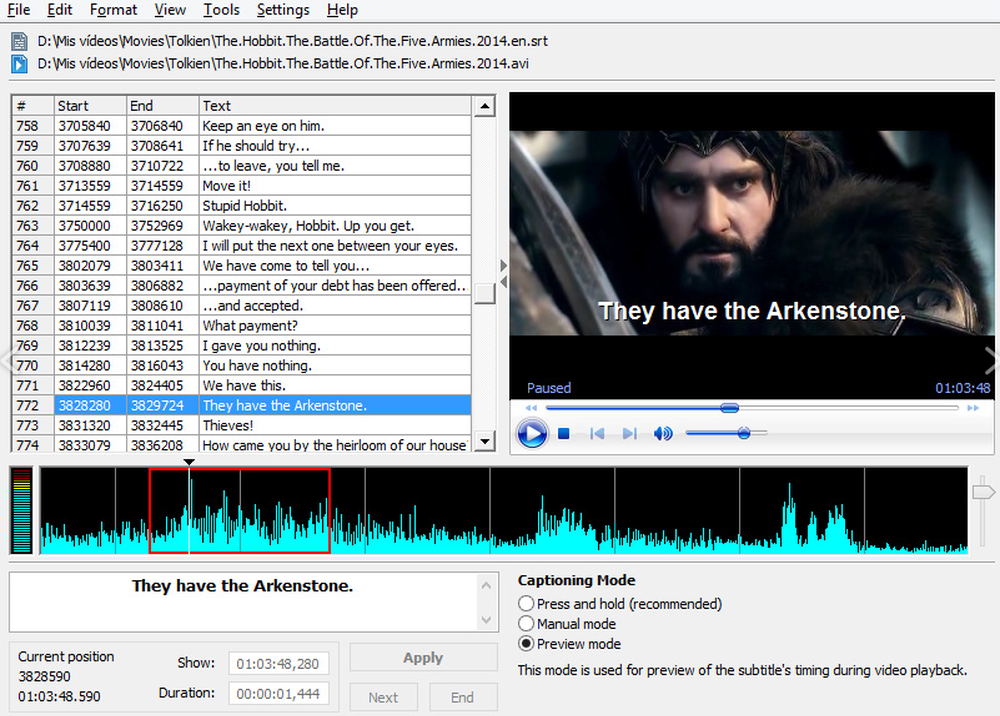This screenshot has width=1000, height=716.
Task: Select subtitle row 'You have nothing.'
Action: [x=242, y=365]
